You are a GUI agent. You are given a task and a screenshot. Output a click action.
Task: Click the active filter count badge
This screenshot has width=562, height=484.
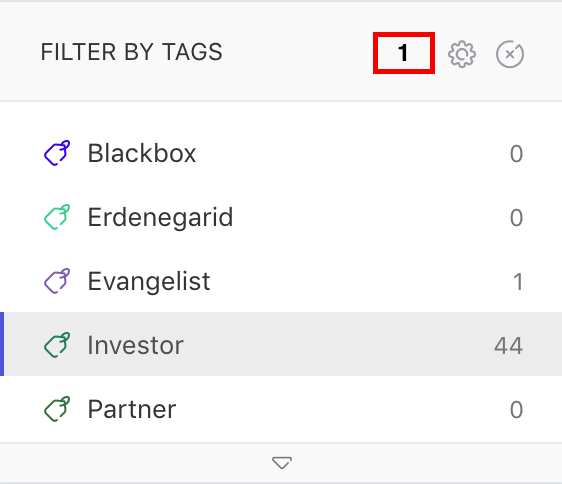(404, 53)
